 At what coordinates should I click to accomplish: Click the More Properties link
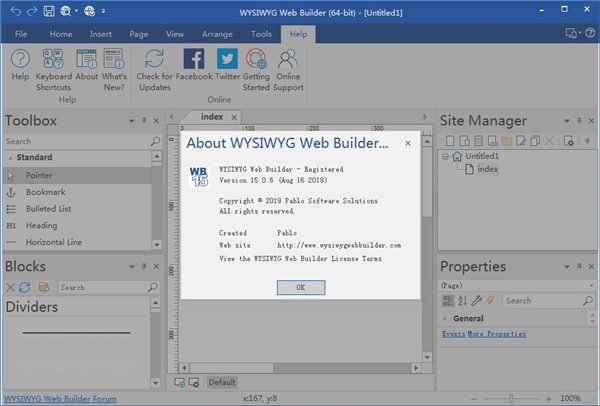496,334
